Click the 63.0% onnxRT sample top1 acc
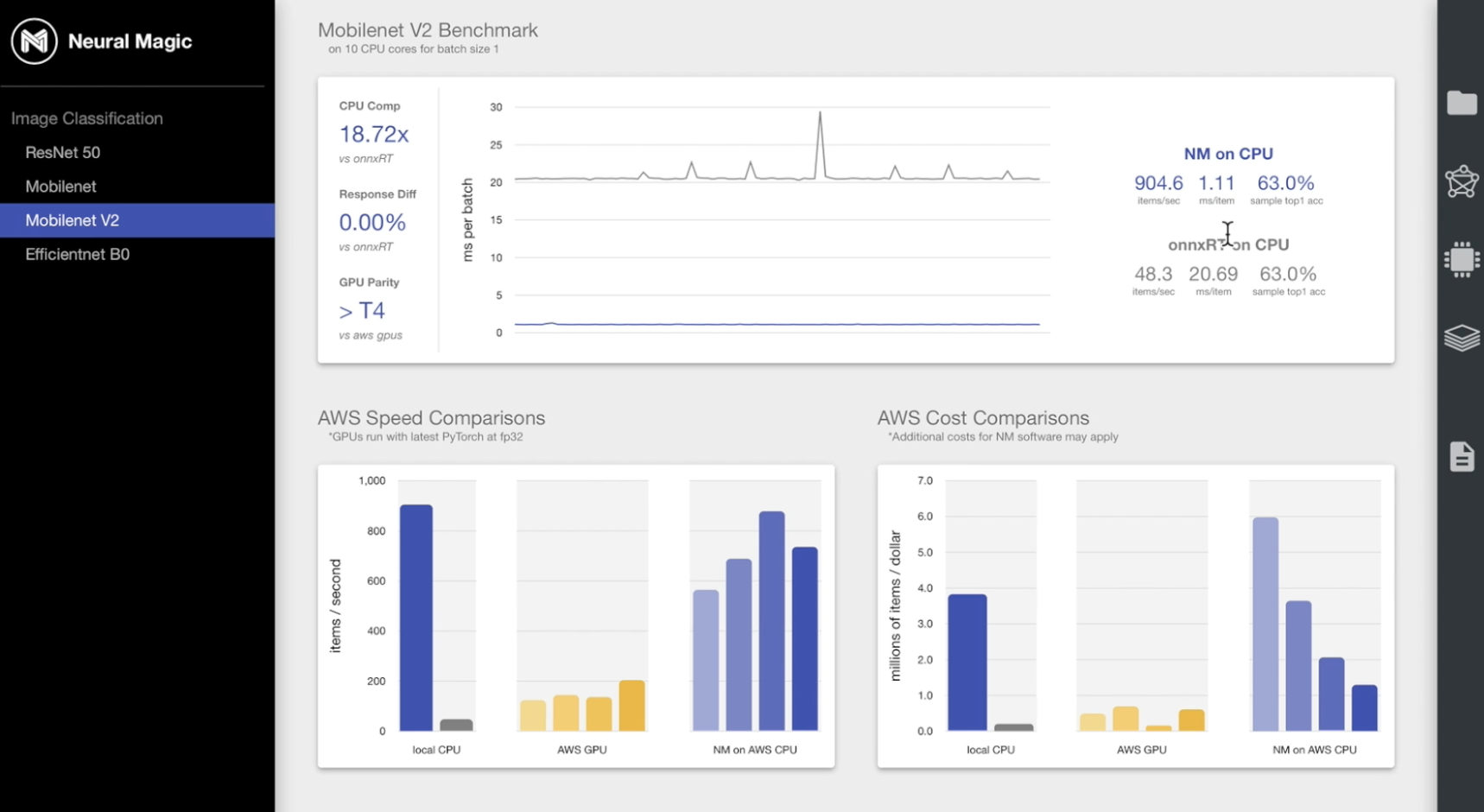This screenshot has width=1484, height=812. click(1288, 274)
